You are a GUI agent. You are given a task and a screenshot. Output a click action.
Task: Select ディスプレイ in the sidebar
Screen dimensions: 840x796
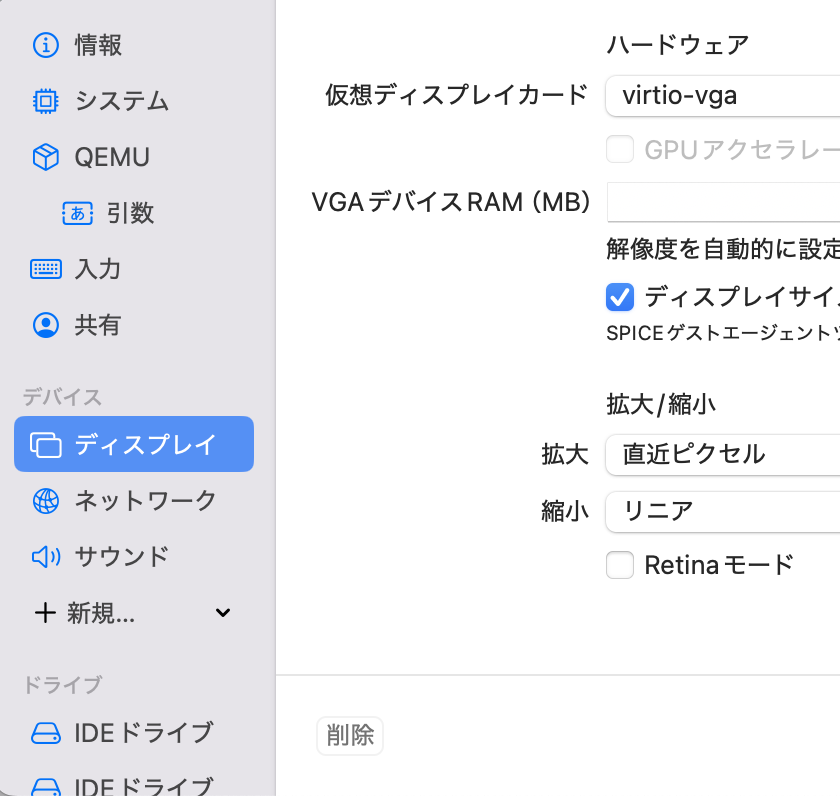coord(134,444)
